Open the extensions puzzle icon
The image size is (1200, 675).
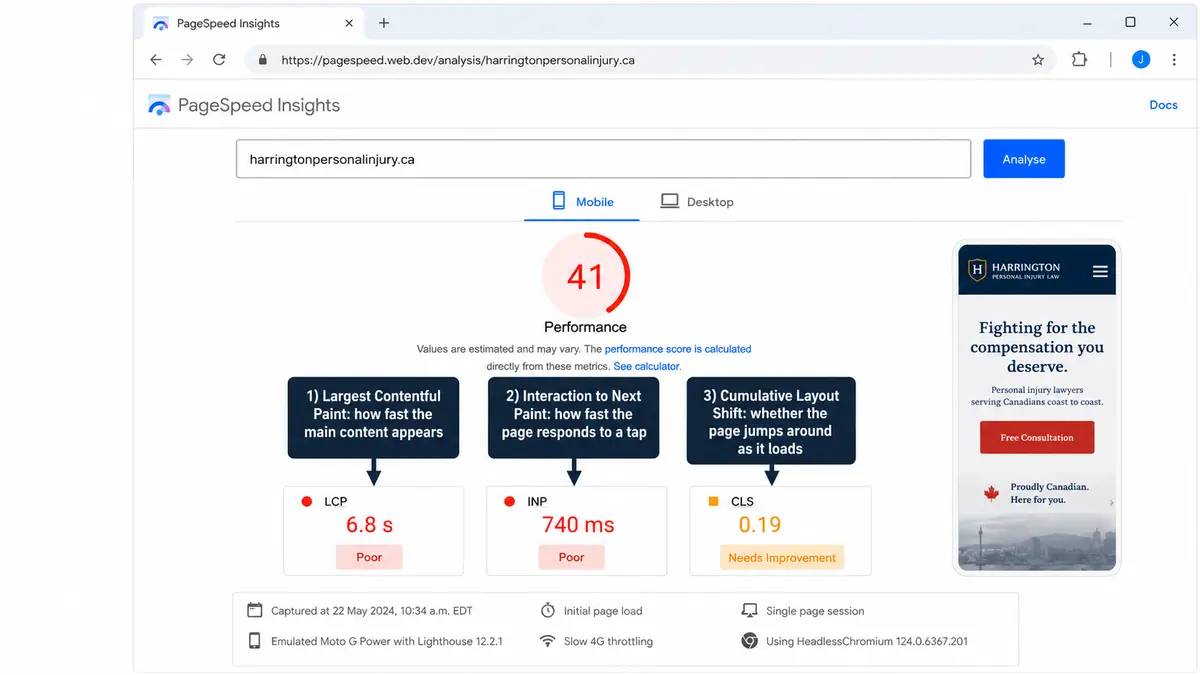click(x=1079, y=60)
